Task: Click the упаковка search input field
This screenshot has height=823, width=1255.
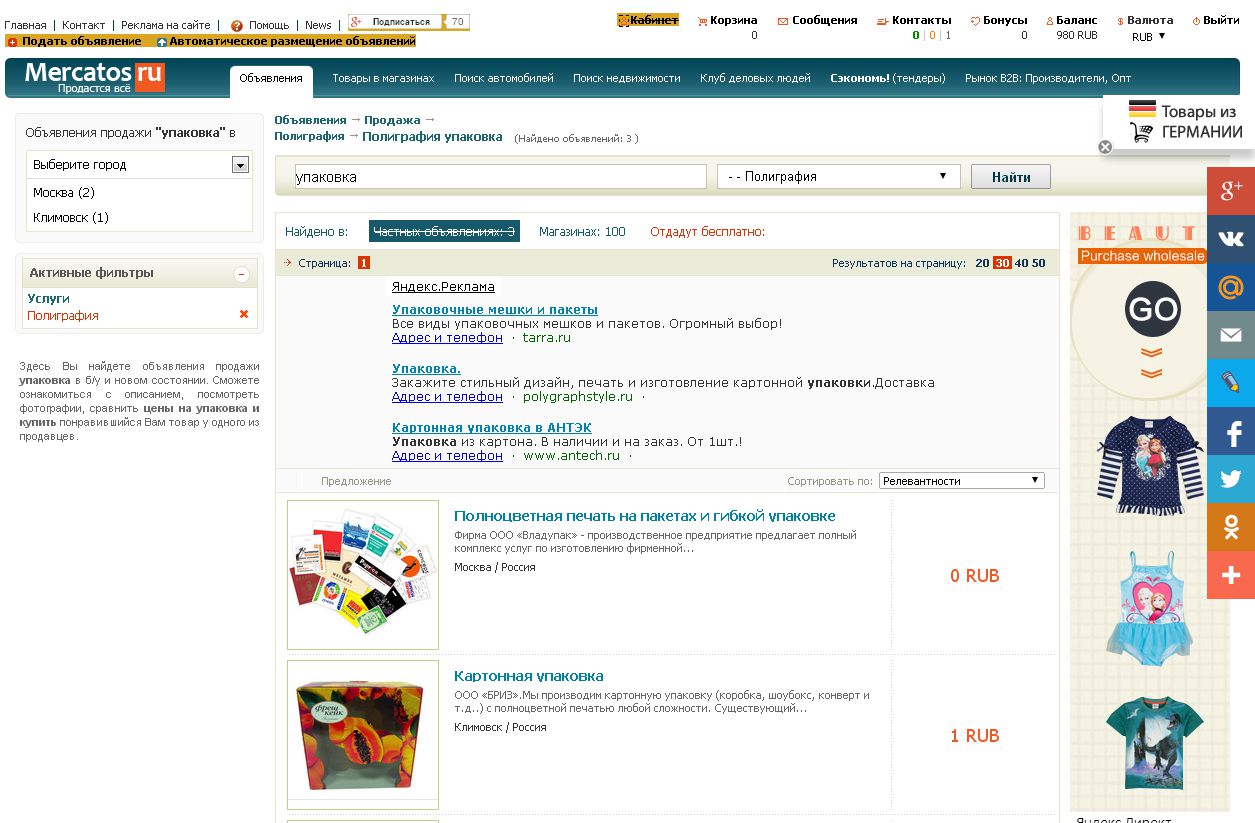Action: click(500, 177)
